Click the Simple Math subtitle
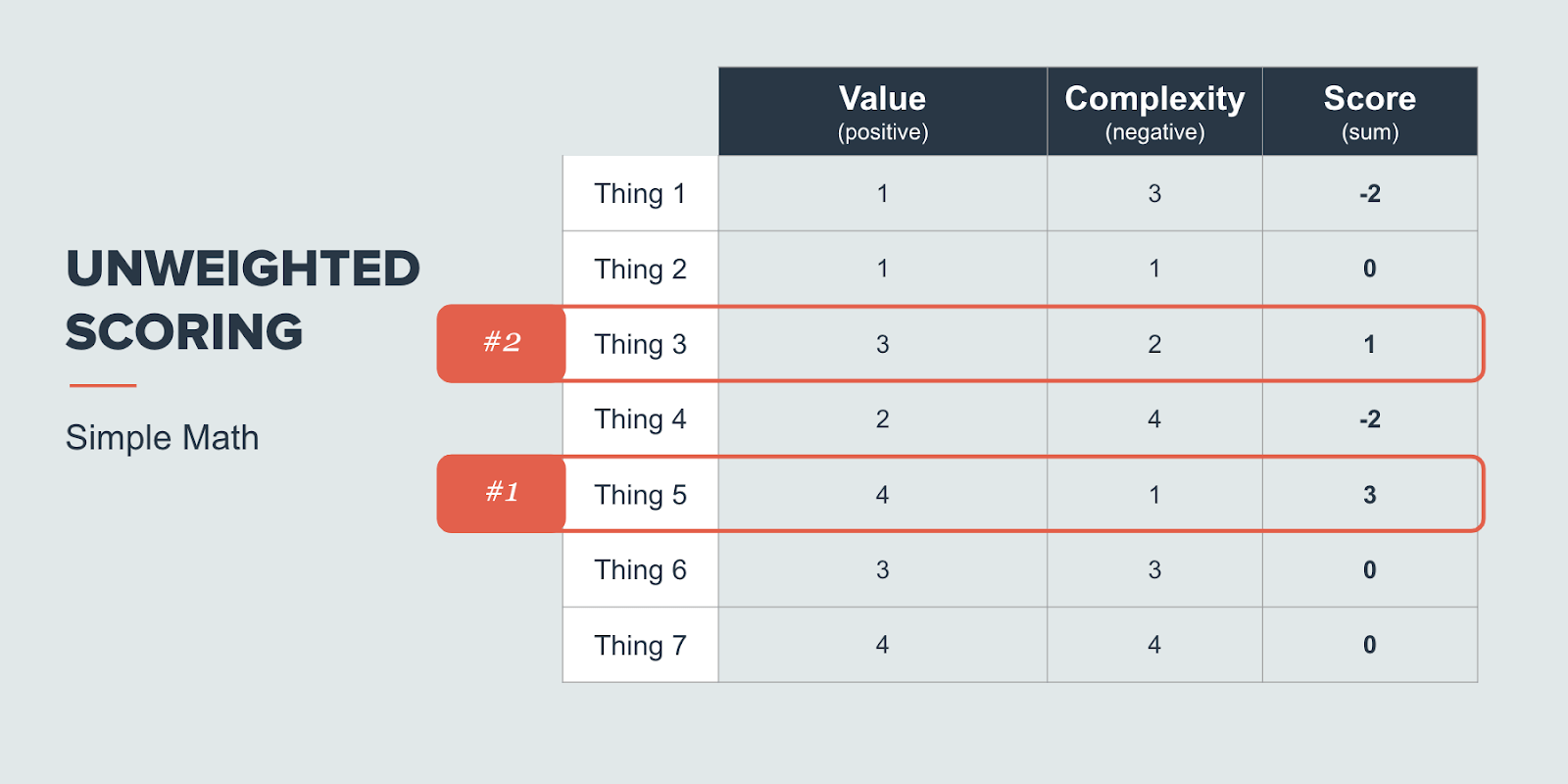This screenshot has height=784, width=1568. [163, 438]
